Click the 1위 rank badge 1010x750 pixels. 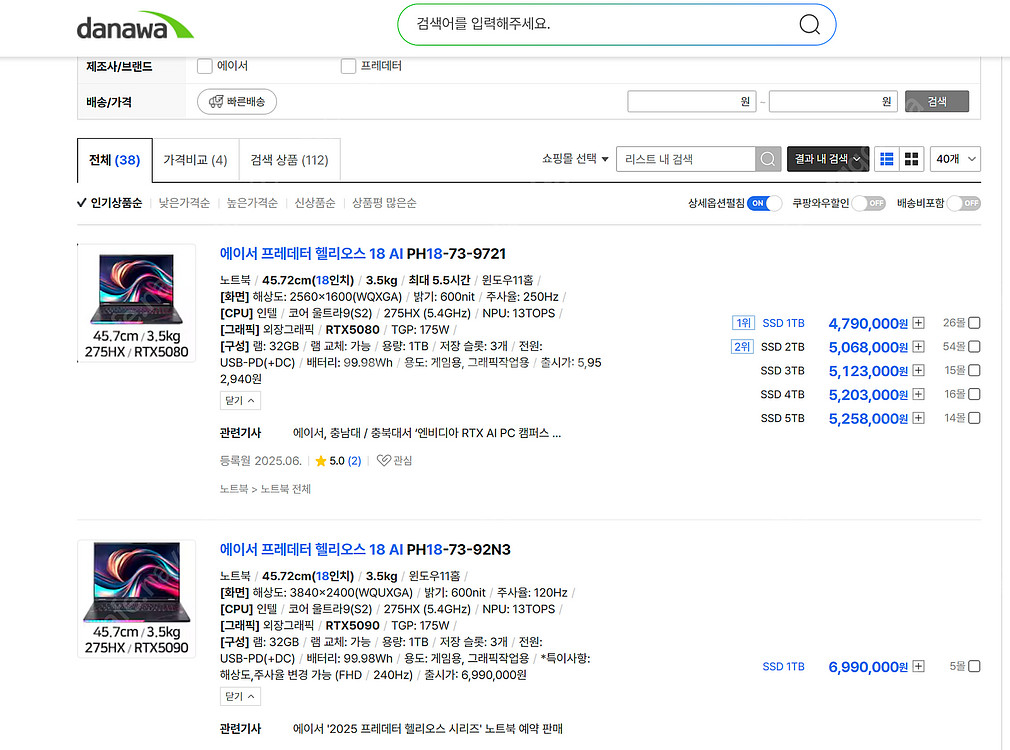click(743, 323)
